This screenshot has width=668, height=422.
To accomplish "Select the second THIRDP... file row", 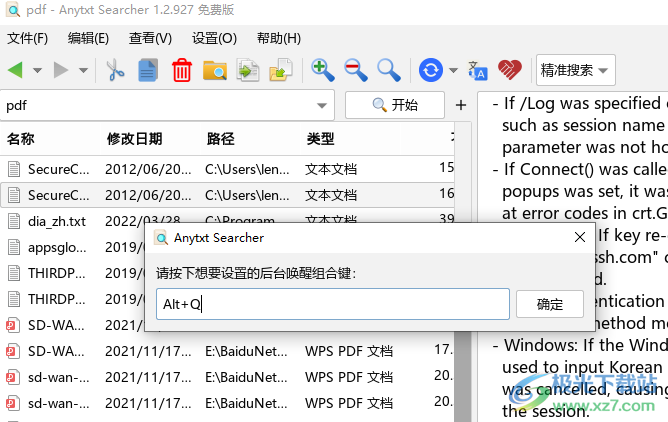I will pos(72,299).
